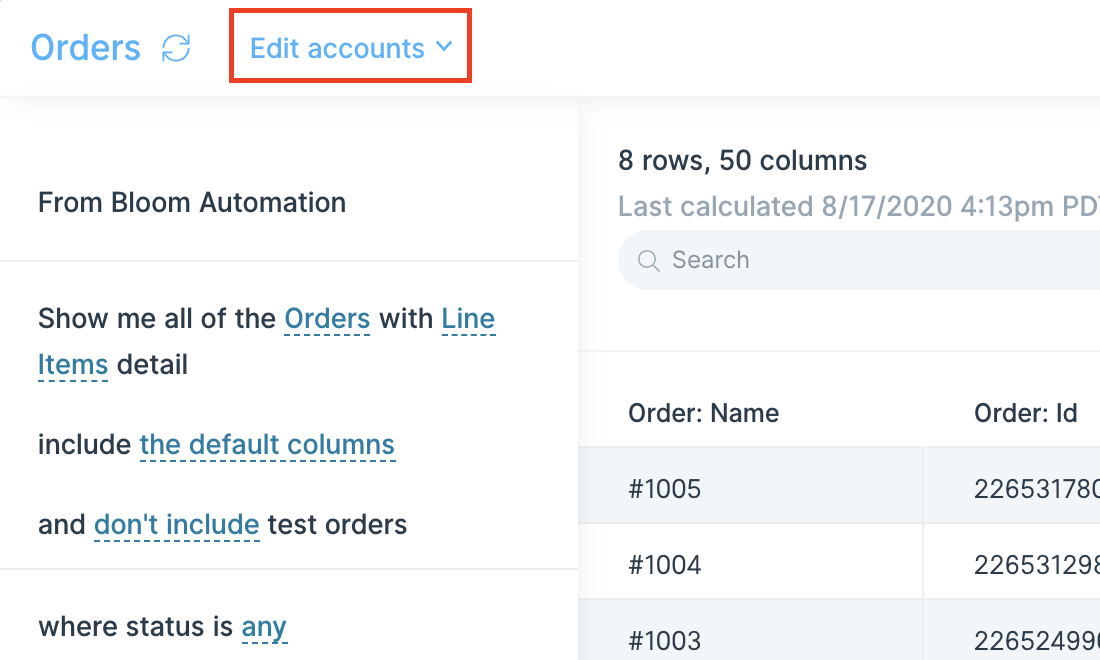Select order #1003 cell
1100x660 pixels.
[x=751, y=630]
